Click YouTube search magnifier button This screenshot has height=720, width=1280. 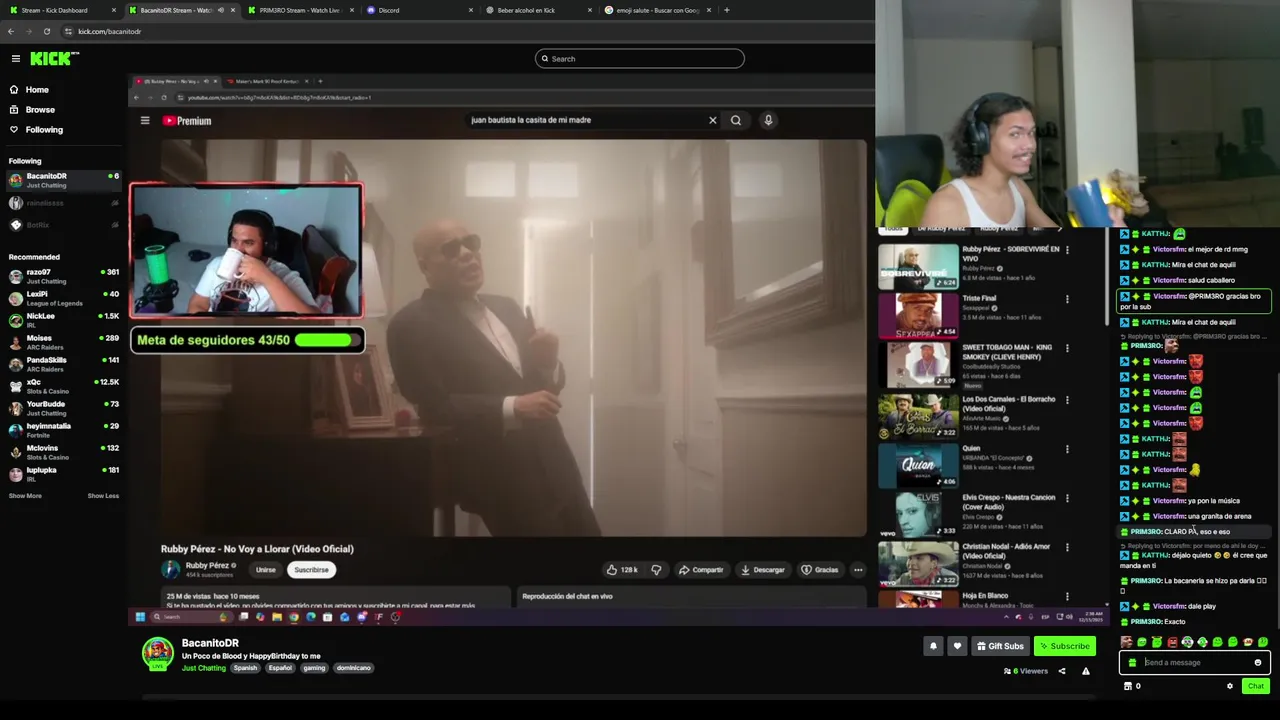[x=736, y=120]
